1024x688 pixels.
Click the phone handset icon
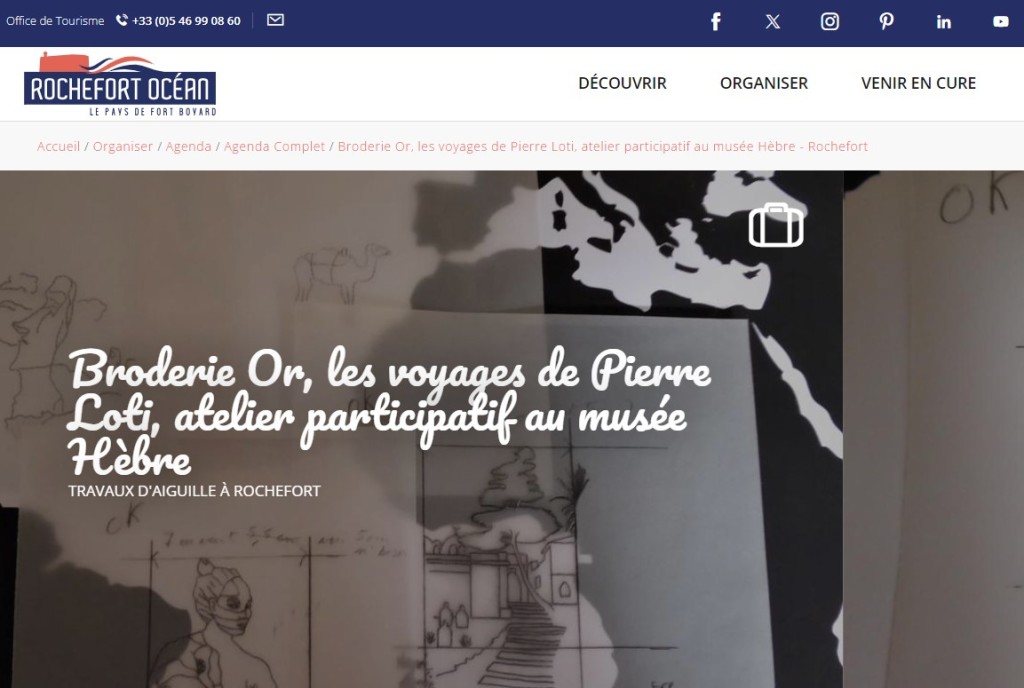(x=121, y=20)
